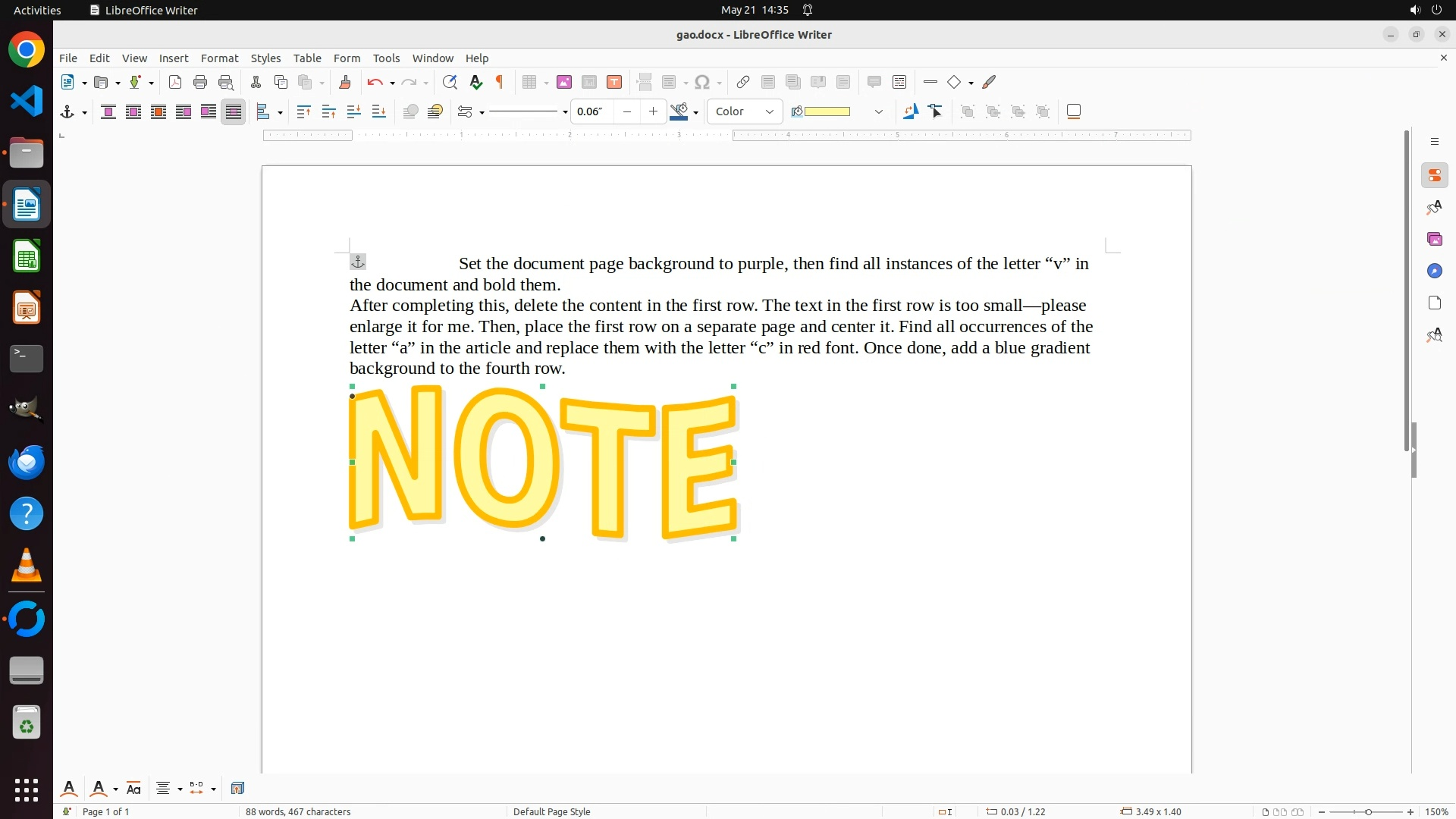Image resolution: width=1456 pixels, height=819 pixels.
Task: Click the Bring to Front arrange icon
Action: pyautogui.click(x=304, y=111)
